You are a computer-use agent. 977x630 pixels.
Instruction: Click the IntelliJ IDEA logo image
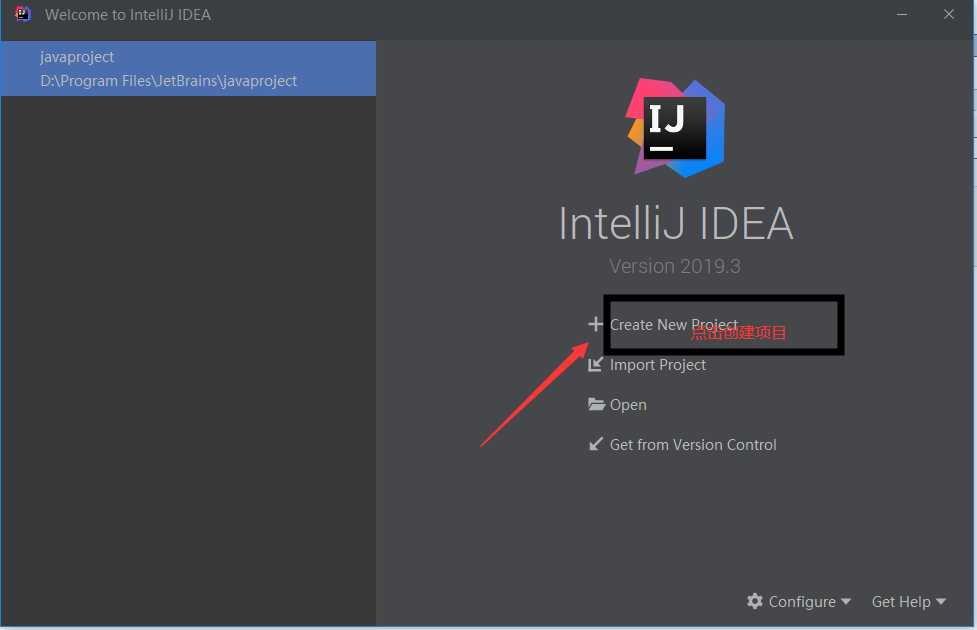pos(675,128)
